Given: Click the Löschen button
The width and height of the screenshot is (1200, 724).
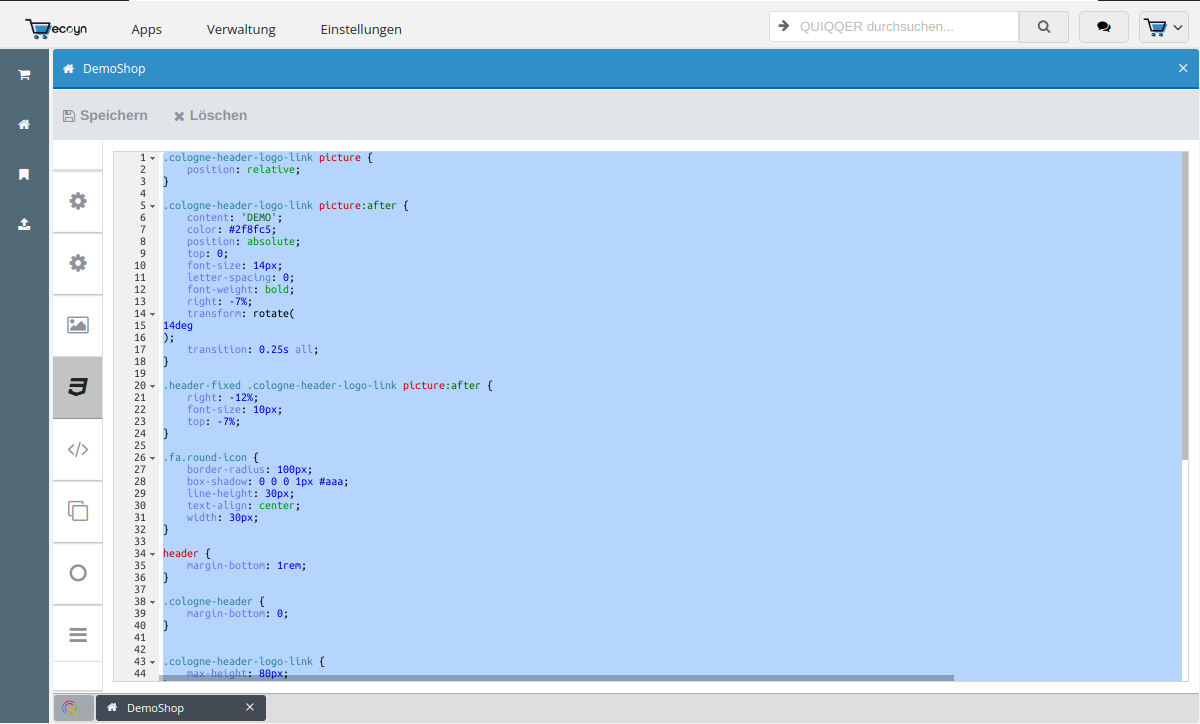Looking at the screenshot, I should click(210, 116).
